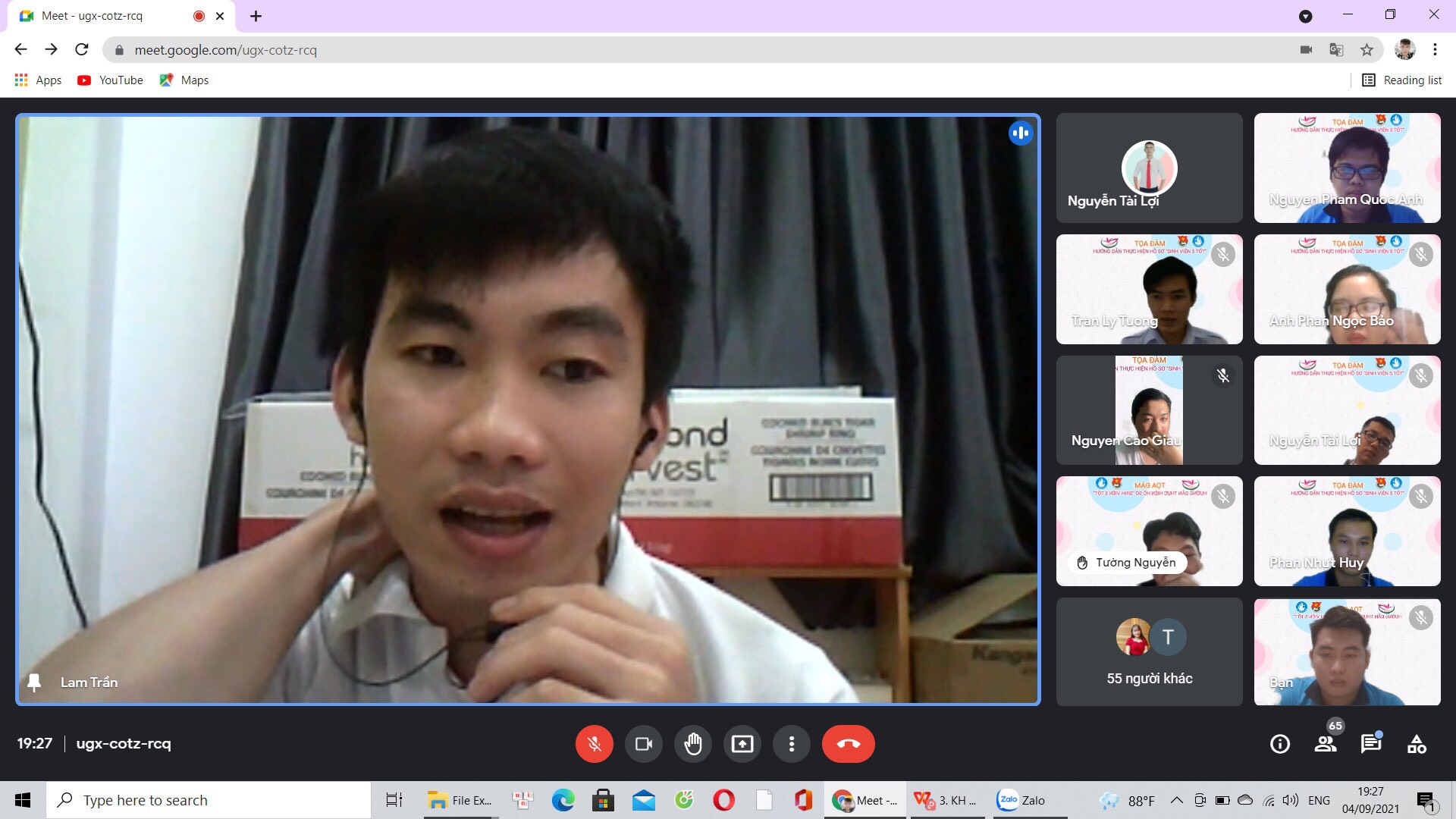Select Nguyen Cao Giau video tile
The height and width of the screenshot is (819, 1456).
1149,410
